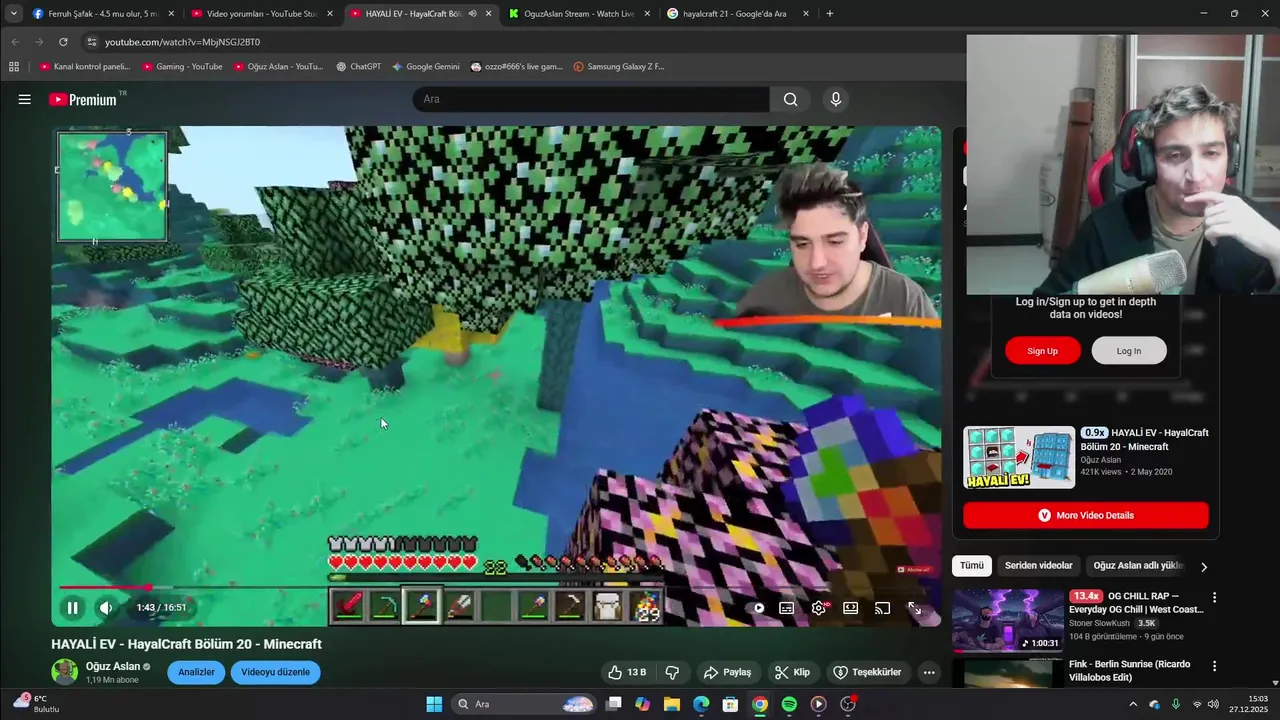Open ChatGPT bookmark

point(358,67)
